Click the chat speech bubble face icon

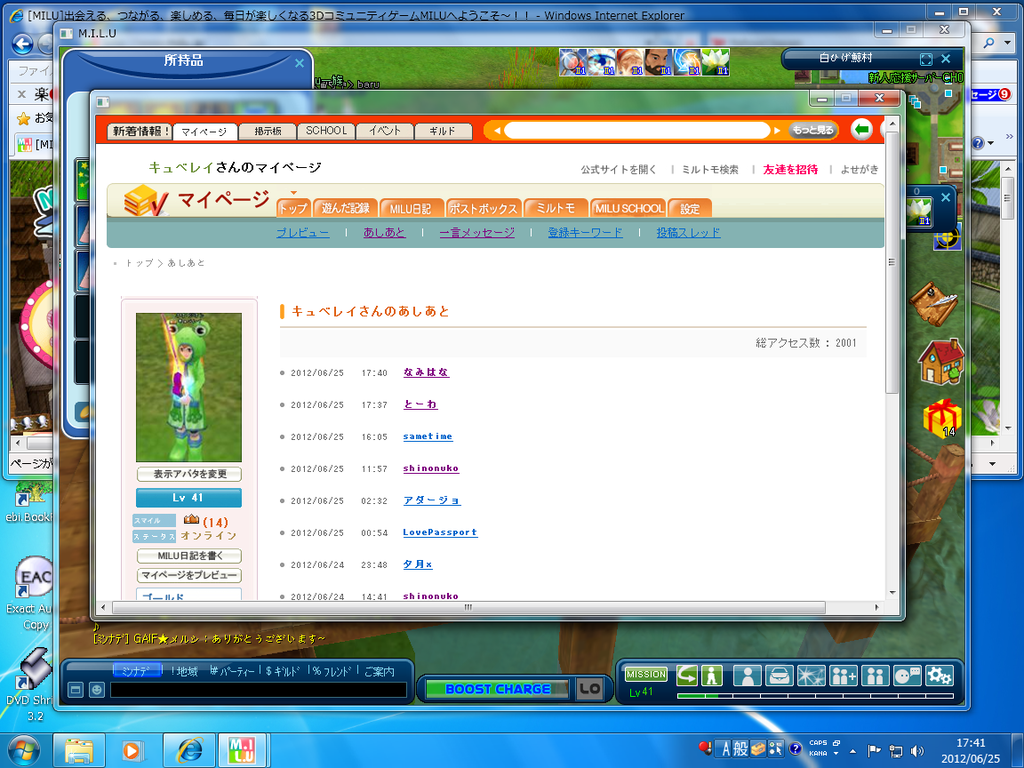click(x=907, y=676)
